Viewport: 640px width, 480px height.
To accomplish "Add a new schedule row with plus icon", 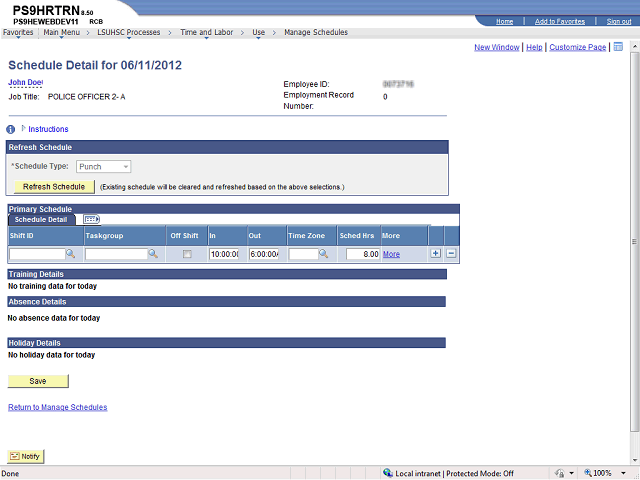I will (435, 254).
